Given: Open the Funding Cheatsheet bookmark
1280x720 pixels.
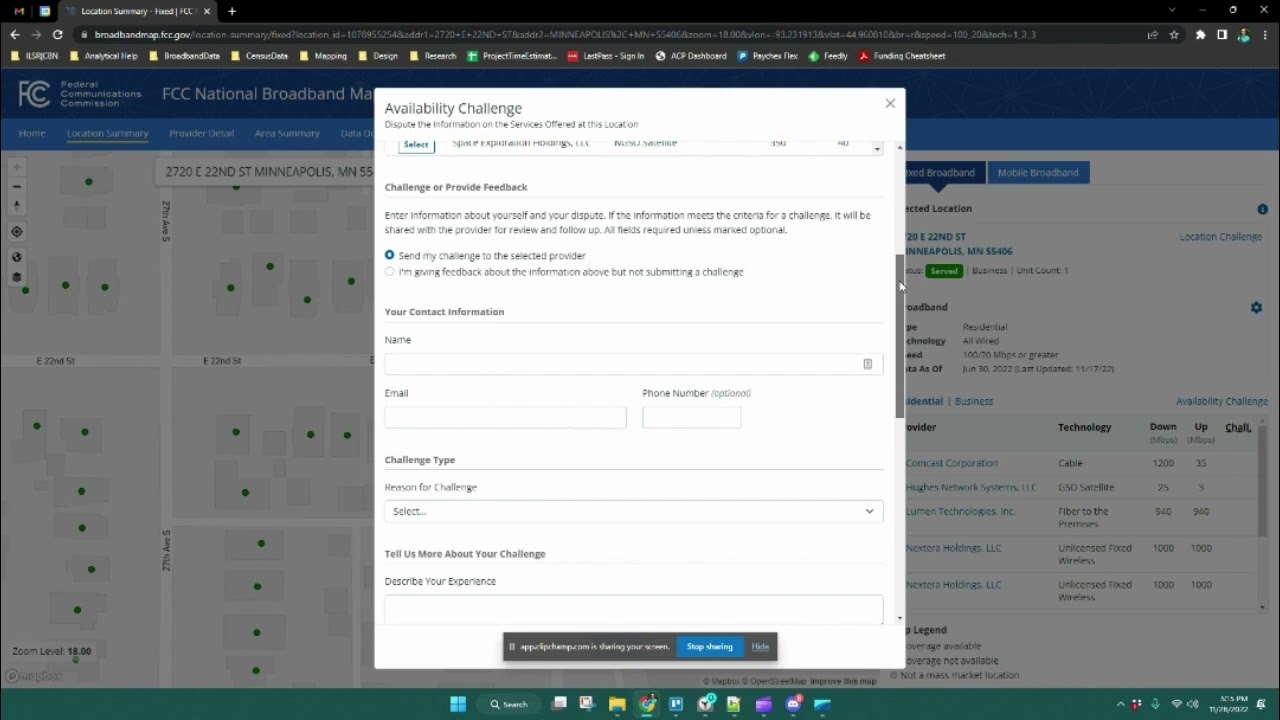Looking at the screenshot, I should [x=901, y=56].
